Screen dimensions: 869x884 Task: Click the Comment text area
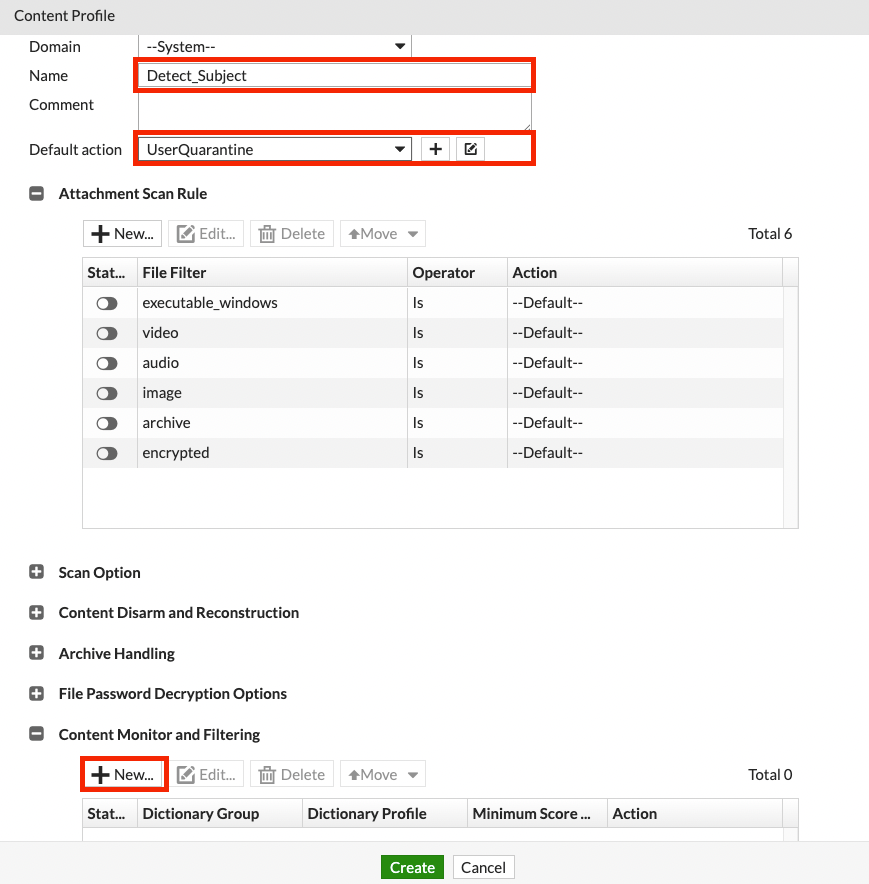click(334, 109)
